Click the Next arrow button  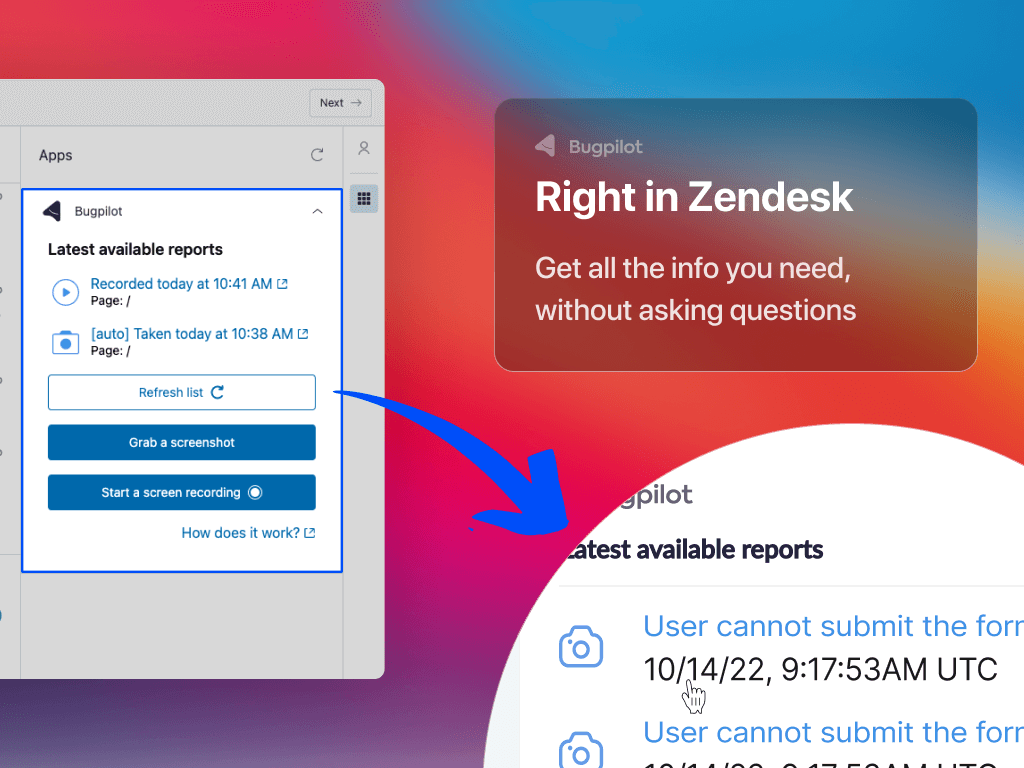(340, 103)
